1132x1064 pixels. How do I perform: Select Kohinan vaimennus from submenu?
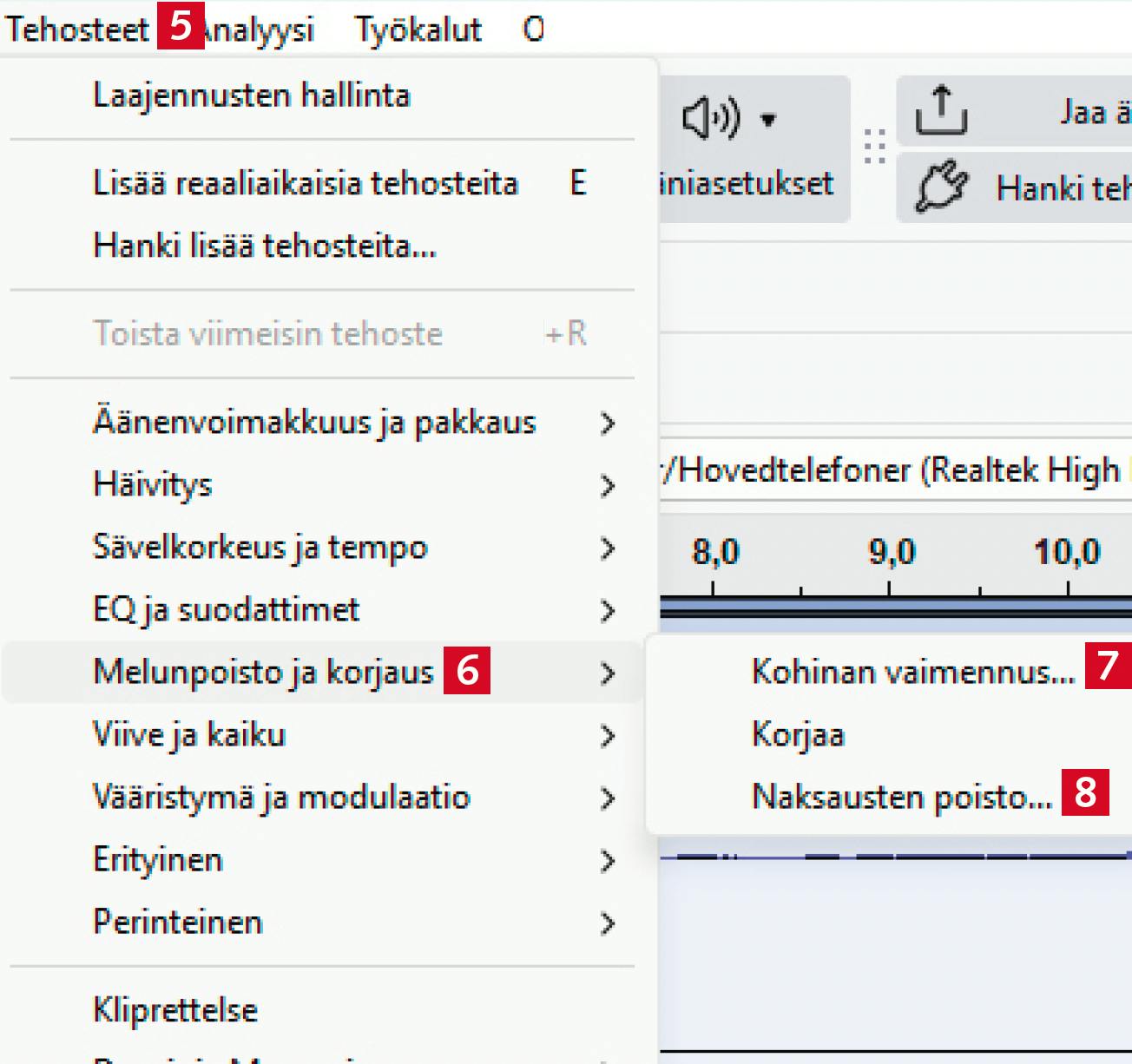tap(912, 672)
